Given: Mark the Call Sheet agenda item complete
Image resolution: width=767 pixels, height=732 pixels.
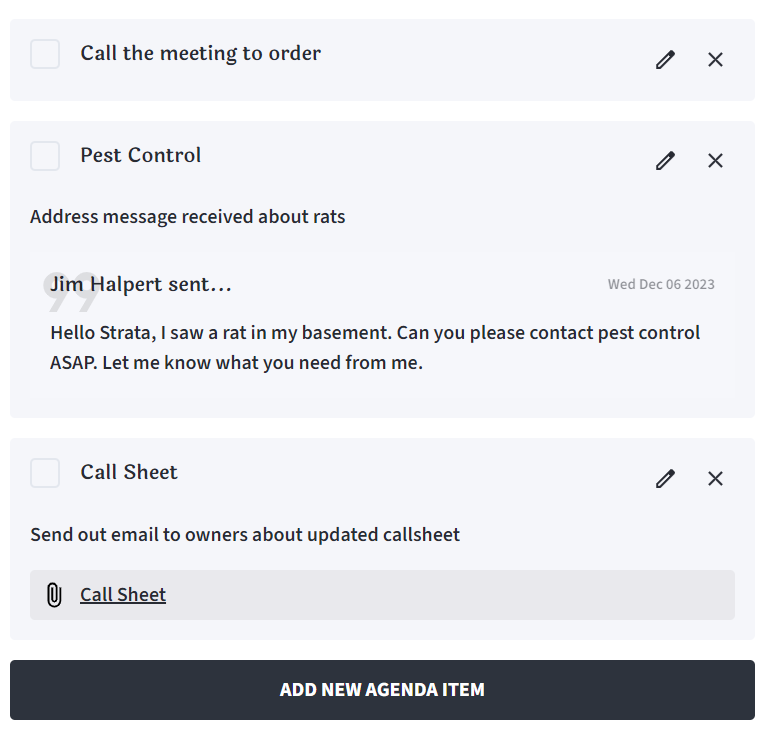Looking at the screenshot, I should click(45, 473).
